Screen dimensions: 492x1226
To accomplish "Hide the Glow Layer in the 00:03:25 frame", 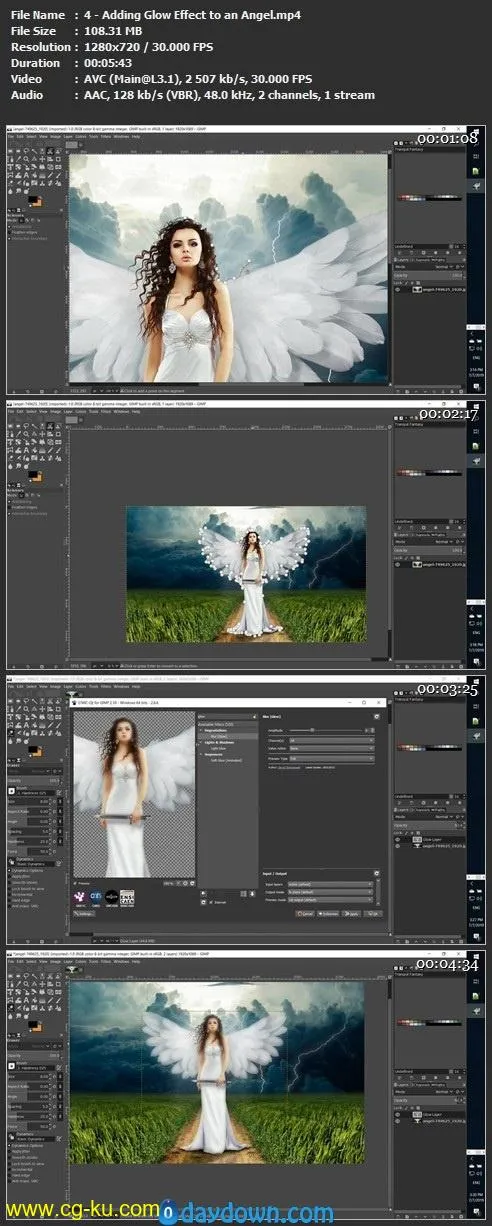I will [398, 837].
